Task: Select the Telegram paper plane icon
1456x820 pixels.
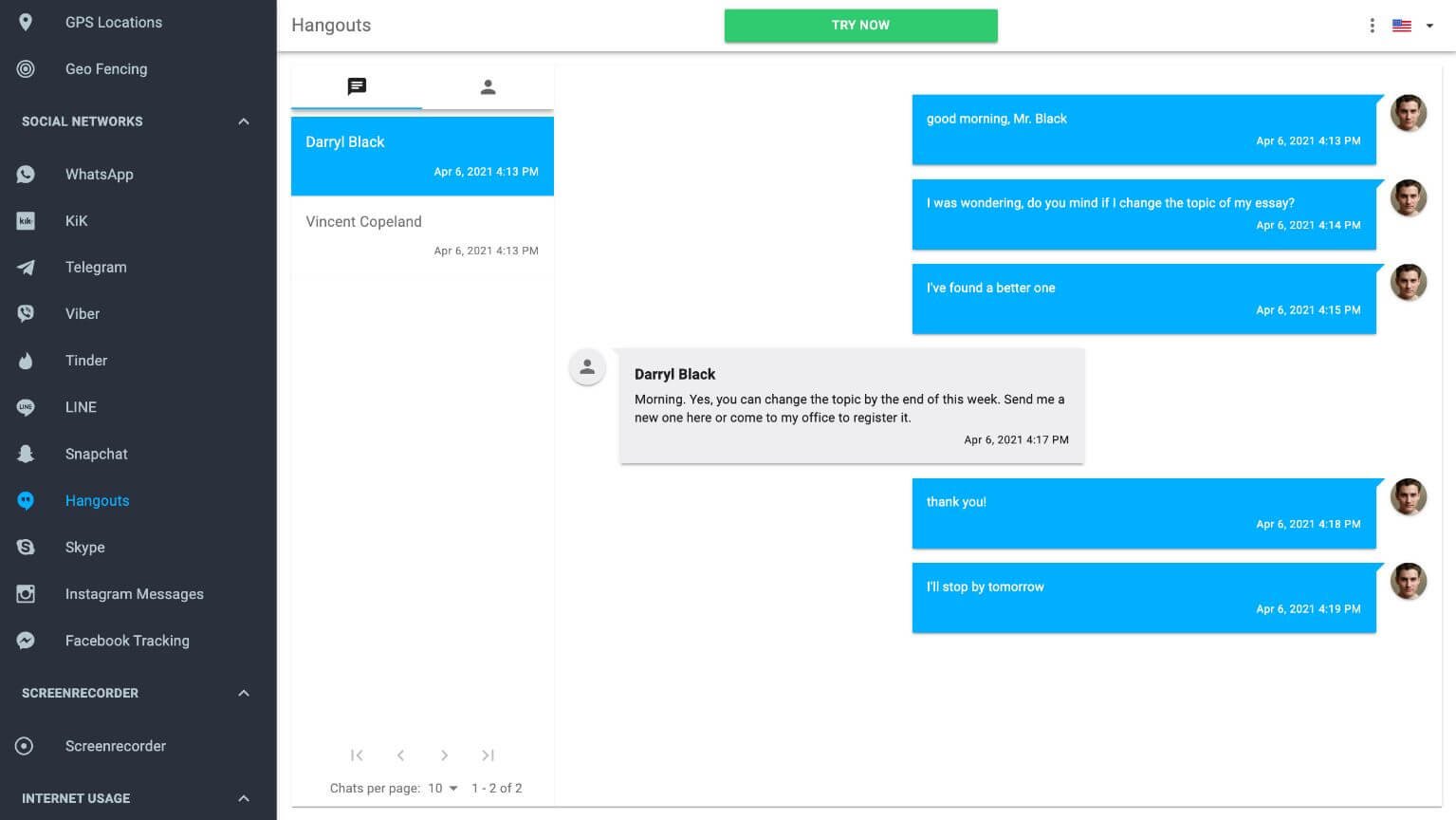Action: [26, 268]
